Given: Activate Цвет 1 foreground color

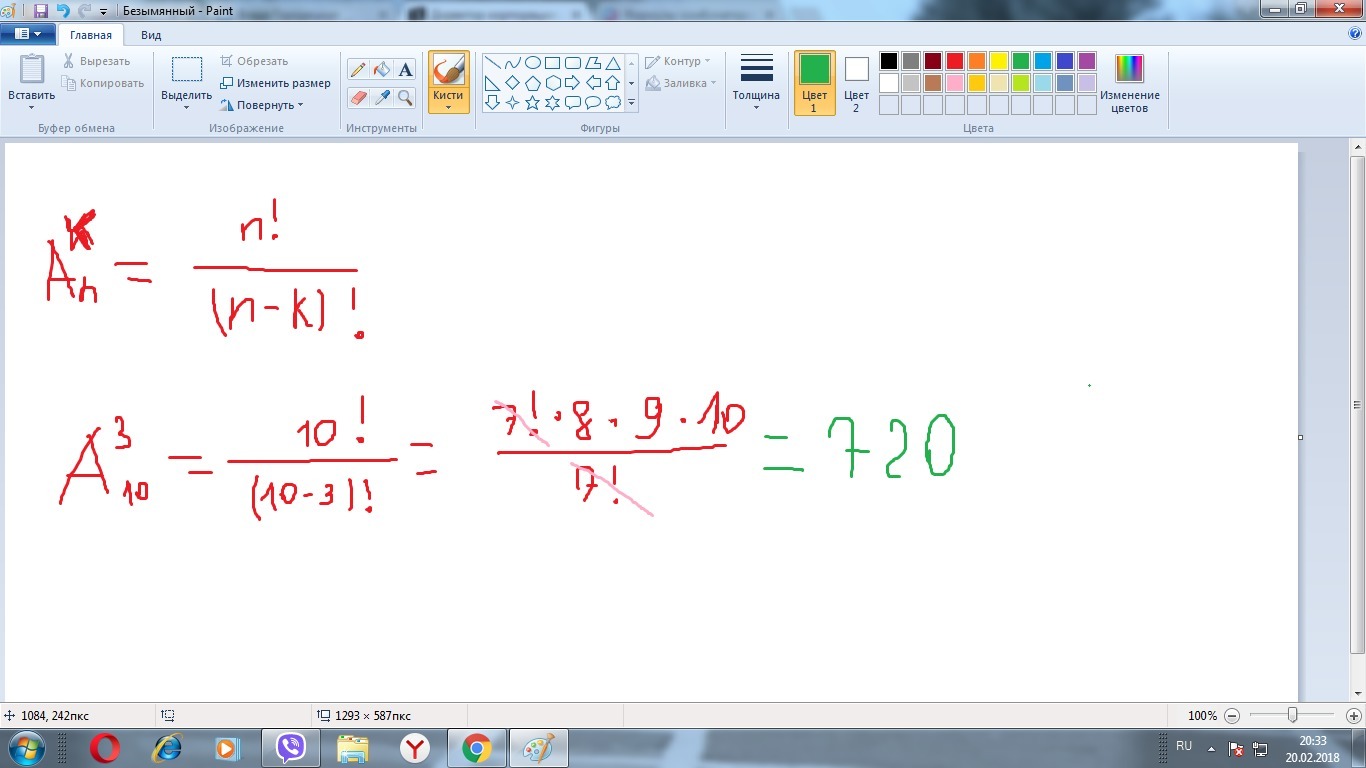Looking at the screenshot, I should pos(814,83).
